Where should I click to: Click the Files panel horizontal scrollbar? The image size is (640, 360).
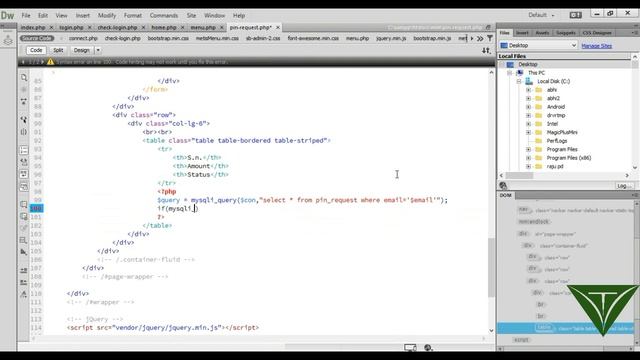519,176
